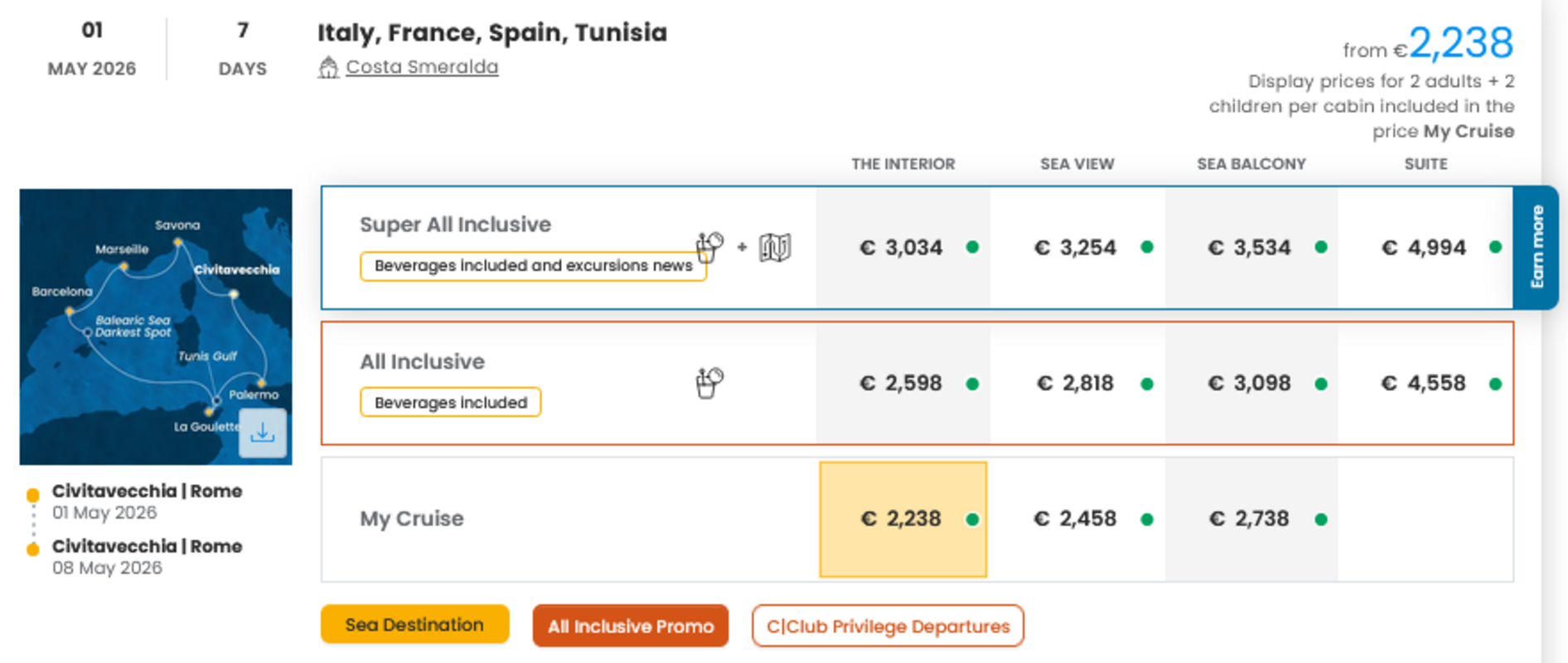The width and height of the screenshot is (1568, 663).
Task: Open the Earn more side tab
Action: (x=1537, y=247)
